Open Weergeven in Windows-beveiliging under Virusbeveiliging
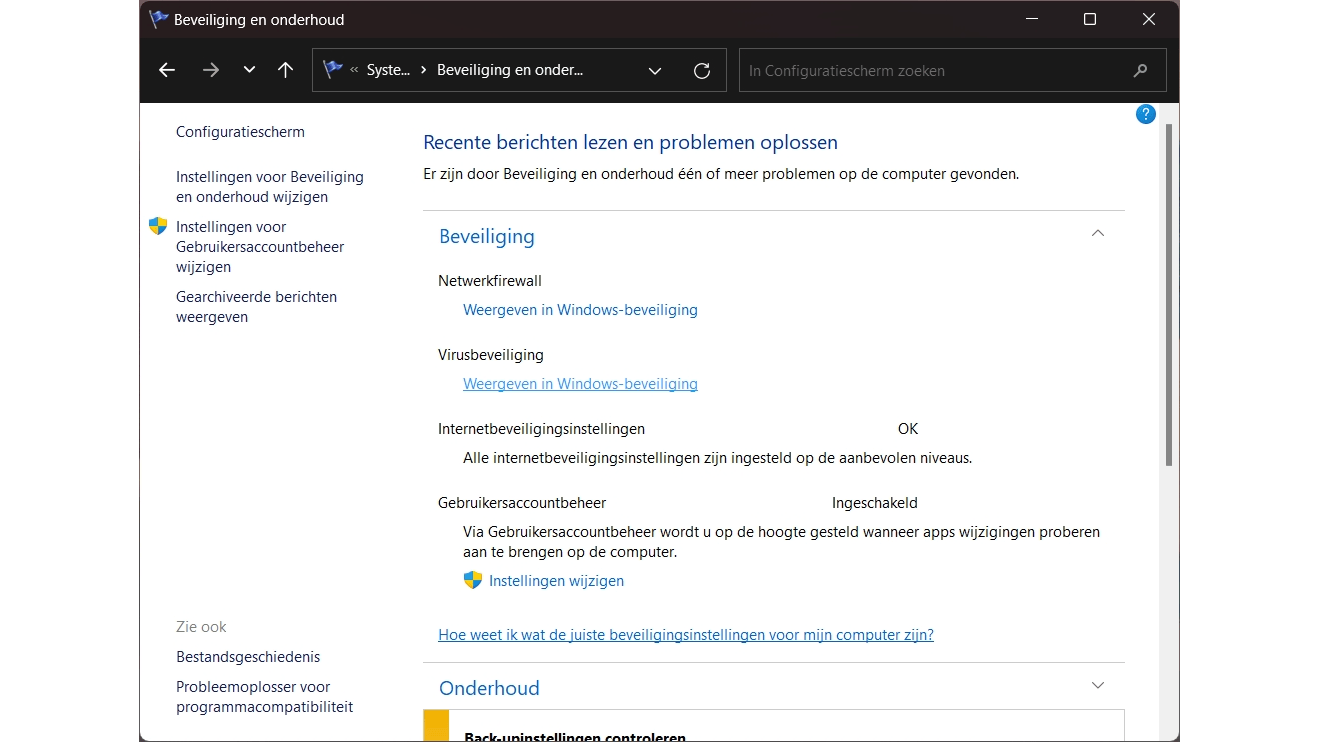 click(x=580, y=384)
